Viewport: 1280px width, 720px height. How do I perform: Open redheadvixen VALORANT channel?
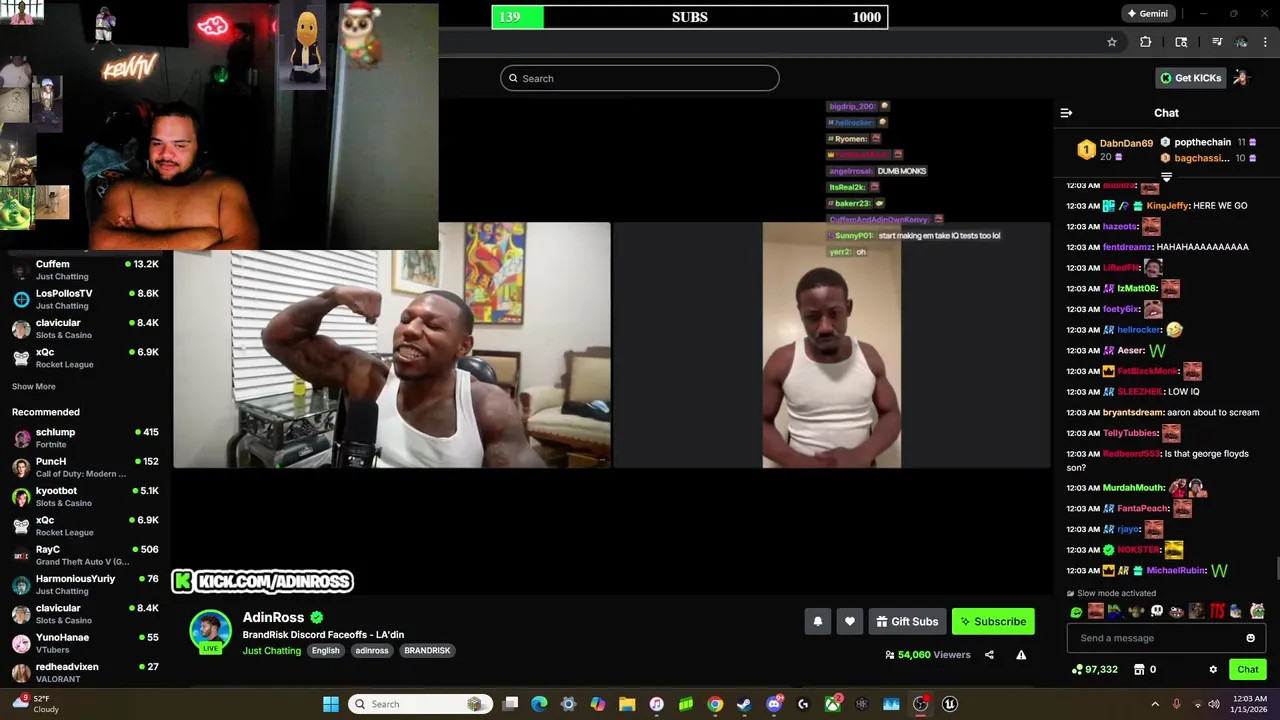pos(85,672)
